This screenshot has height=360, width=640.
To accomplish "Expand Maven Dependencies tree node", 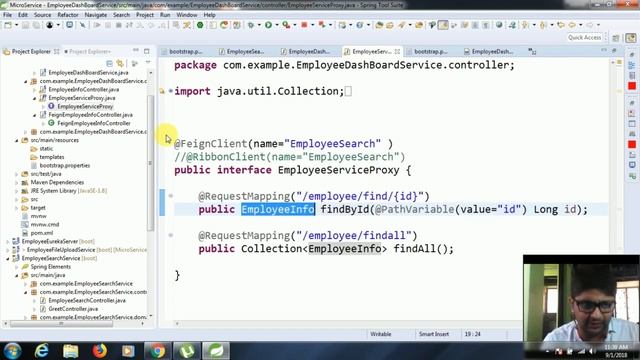I will point(17,182).
